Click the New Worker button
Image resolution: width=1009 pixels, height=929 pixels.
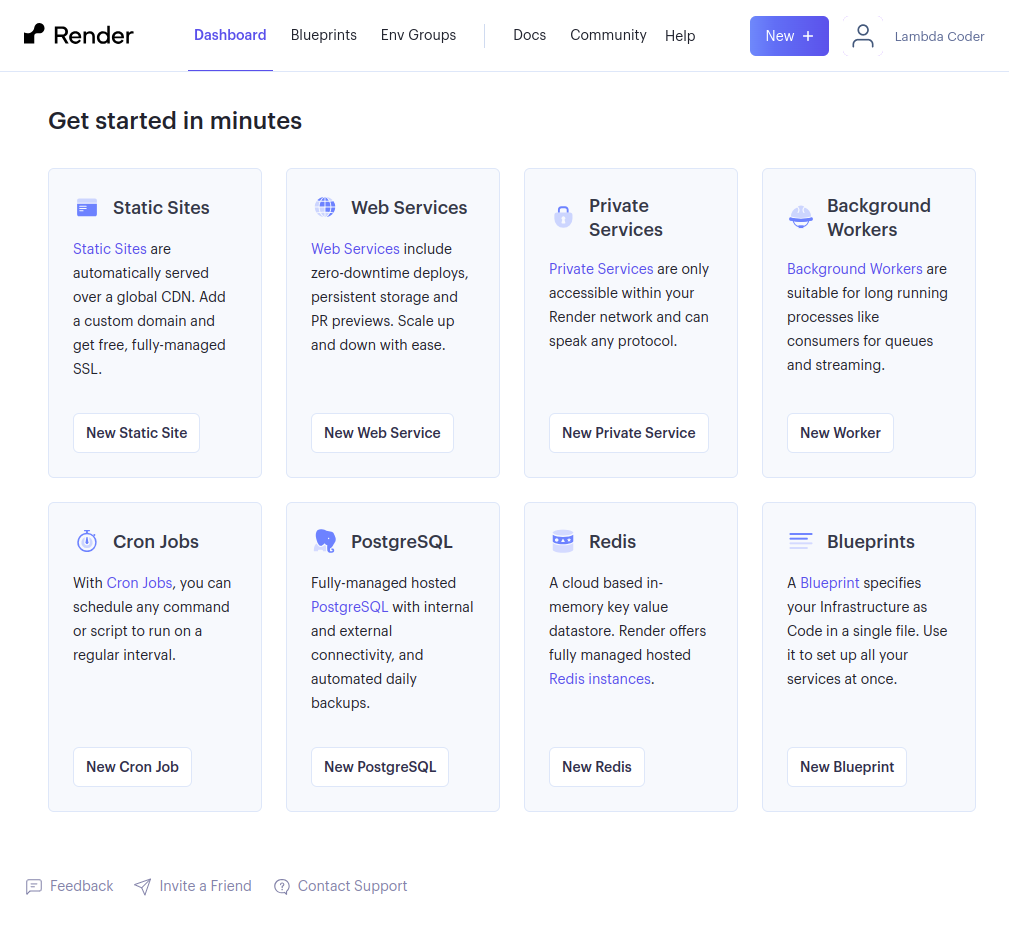(840, 433)
